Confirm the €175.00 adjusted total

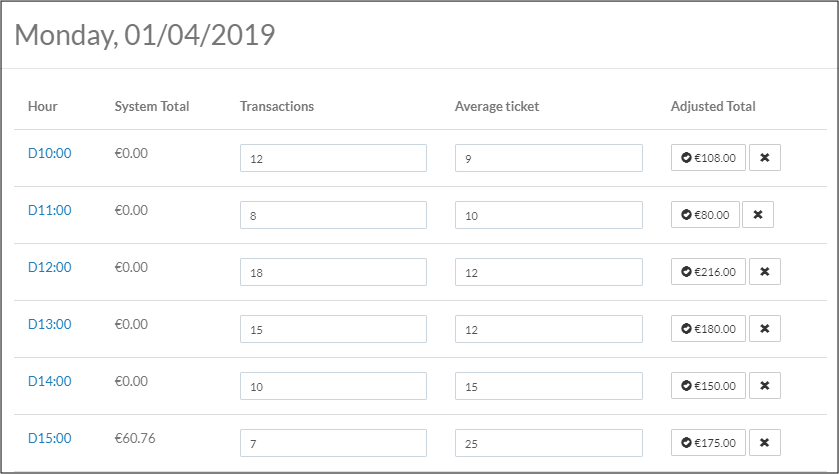(708, 443)
